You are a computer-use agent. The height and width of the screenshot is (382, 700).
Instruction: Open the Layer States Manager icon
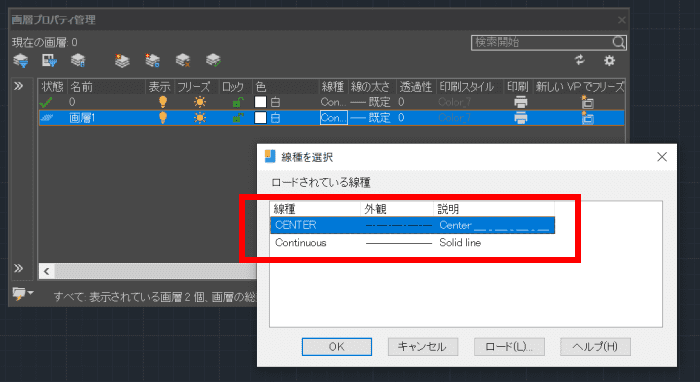tap(78, 60)
